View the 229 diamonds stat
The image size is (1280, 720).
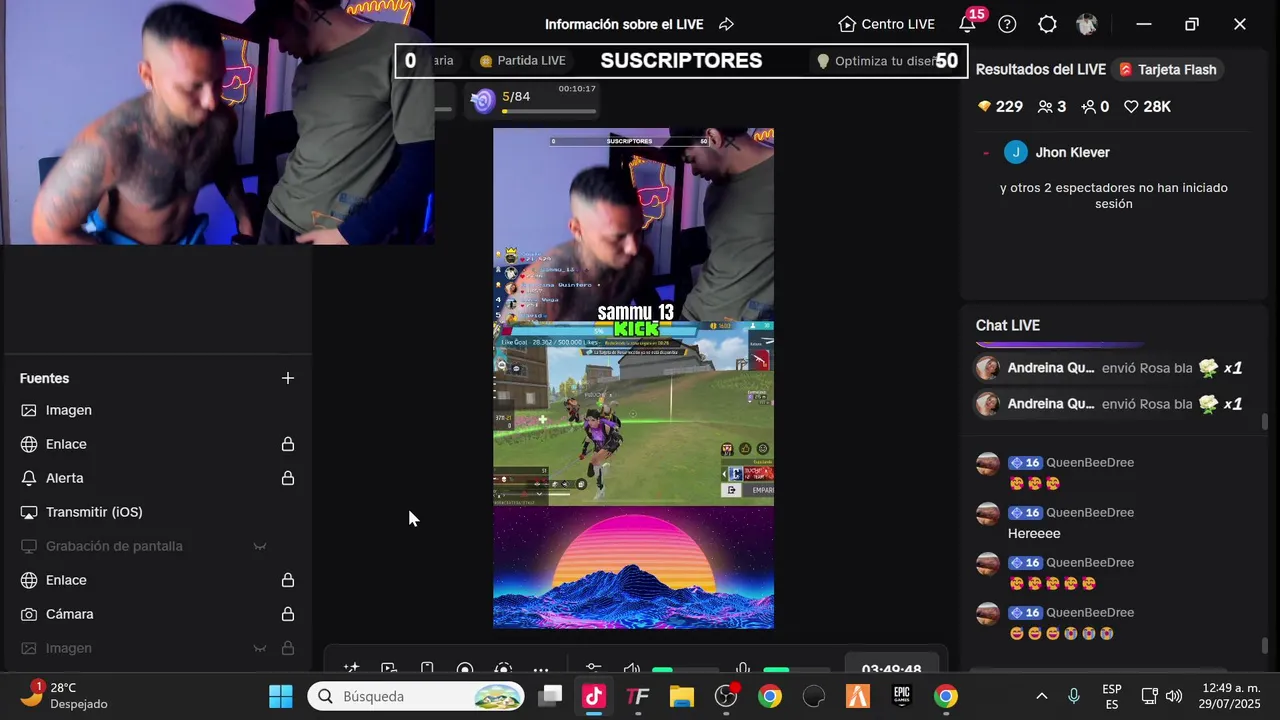click(x=999, y=107)
